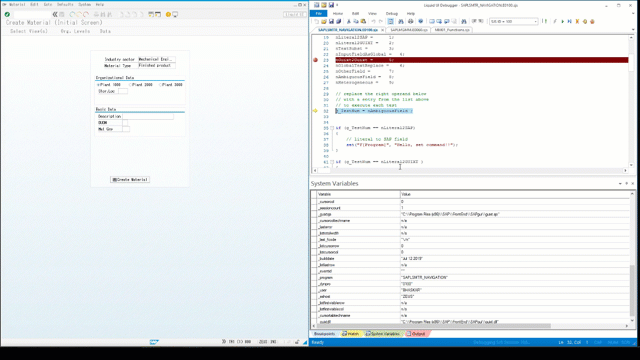Click the Step Over icon in debugger
Screen dimensions: 640x360
pyautogui.click(x=570, y=22)
